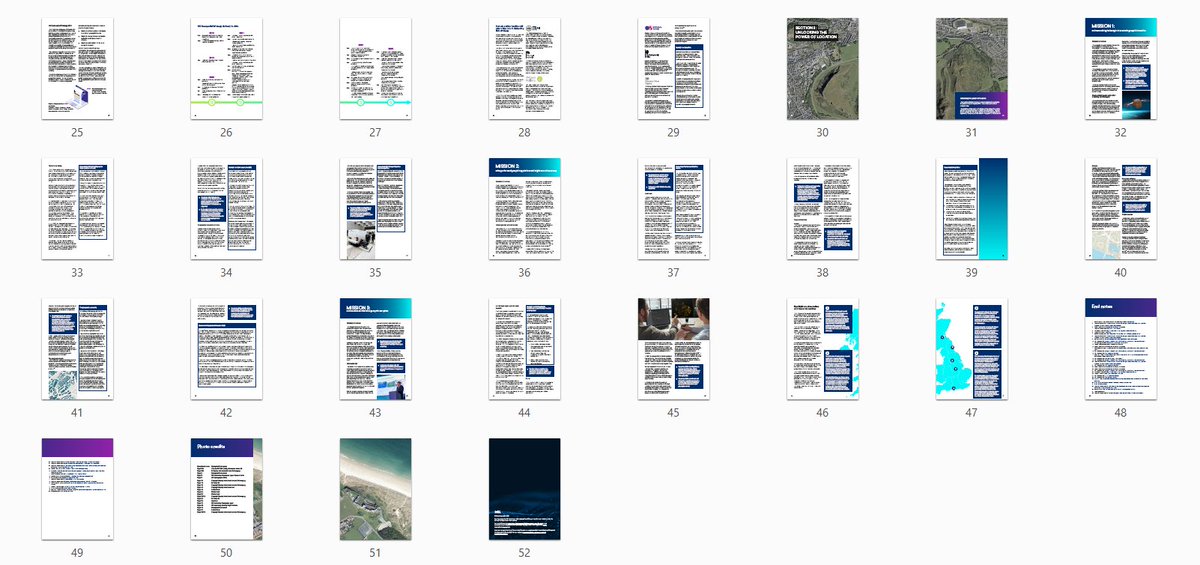This screenshot has width=1200, height=565.
Task: Select page 33 thumbnail
Action: [77, 209]
